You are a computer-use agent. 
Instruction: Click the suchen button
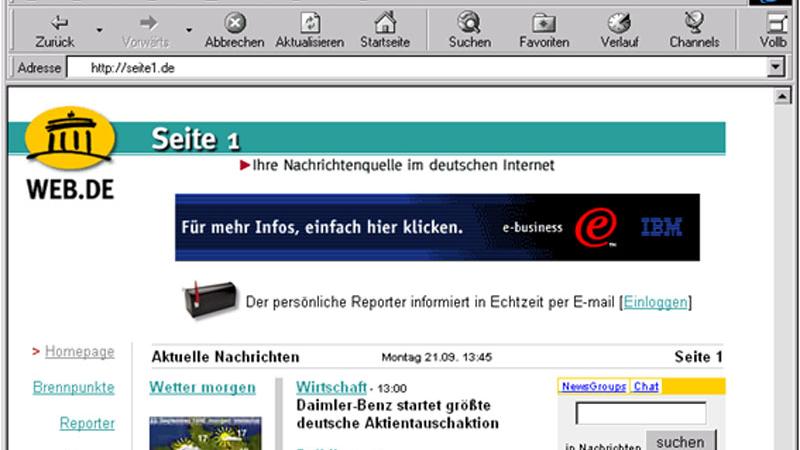click(681, 441)
